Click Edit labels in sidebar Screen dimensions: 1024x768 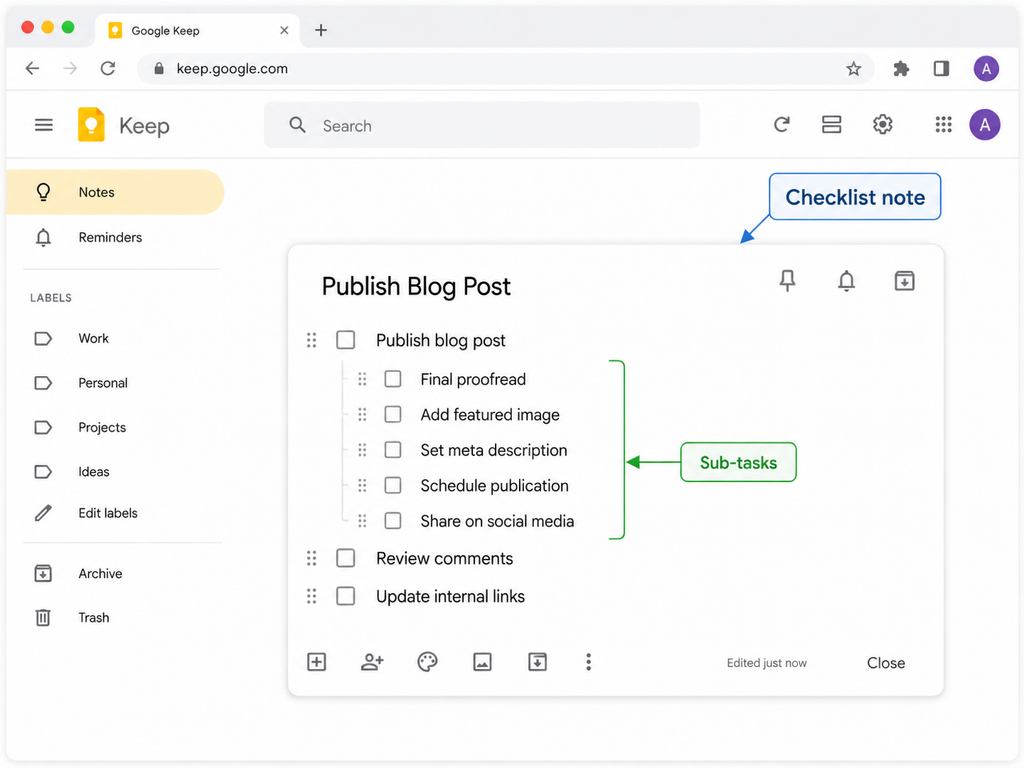click(x=115, y=513)
